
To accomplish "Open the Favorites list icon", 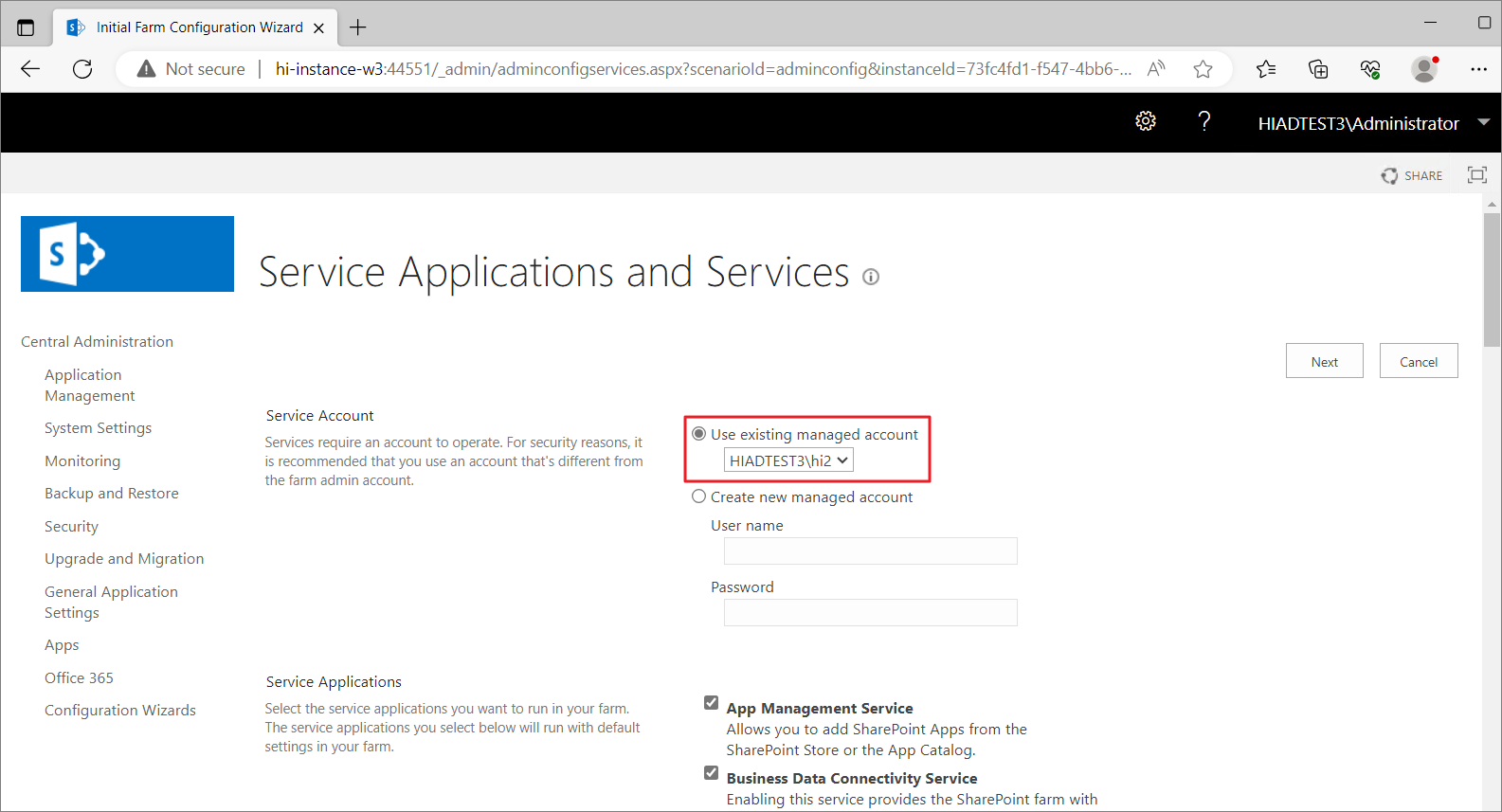I will [1266, 68].
